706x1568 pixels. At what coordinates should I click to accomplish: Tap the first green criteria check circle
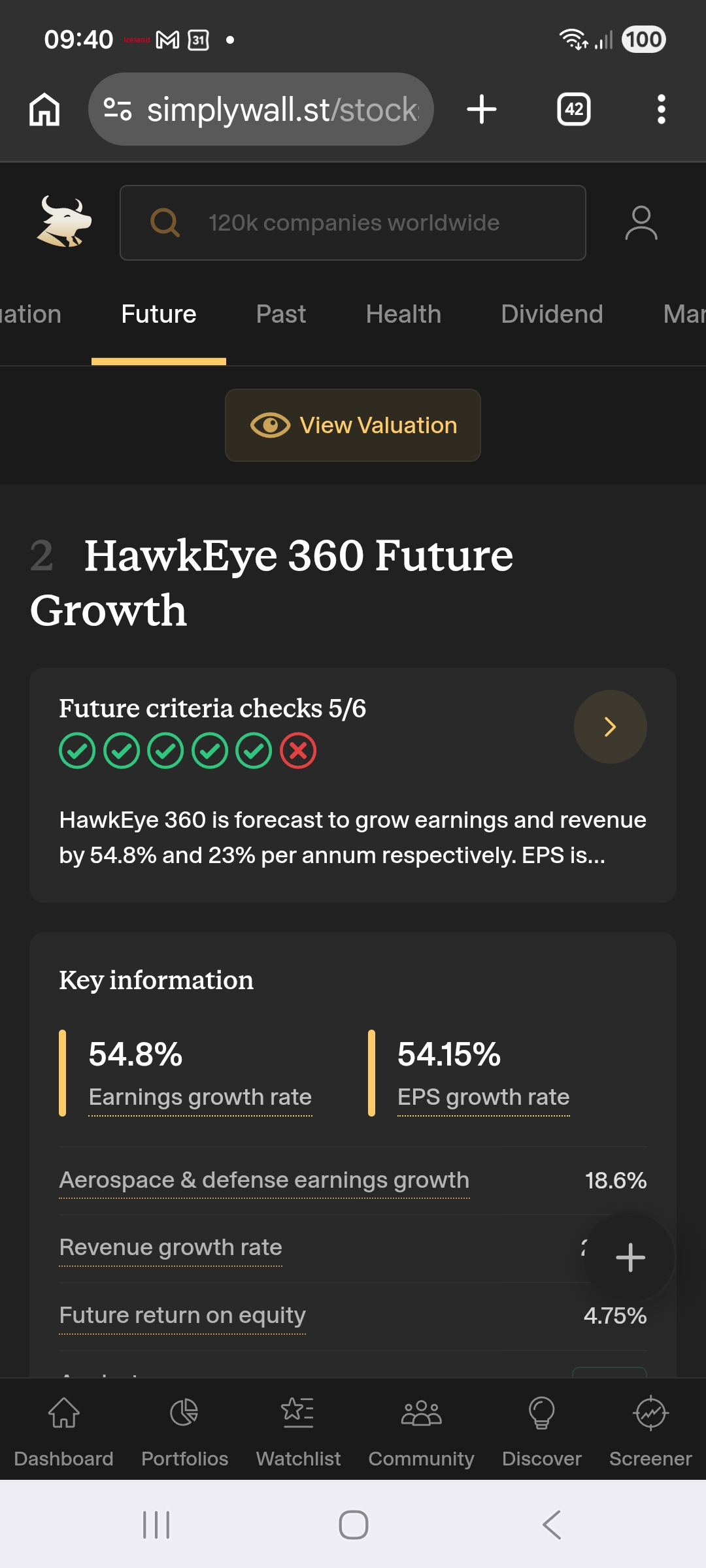coord(77,751)
